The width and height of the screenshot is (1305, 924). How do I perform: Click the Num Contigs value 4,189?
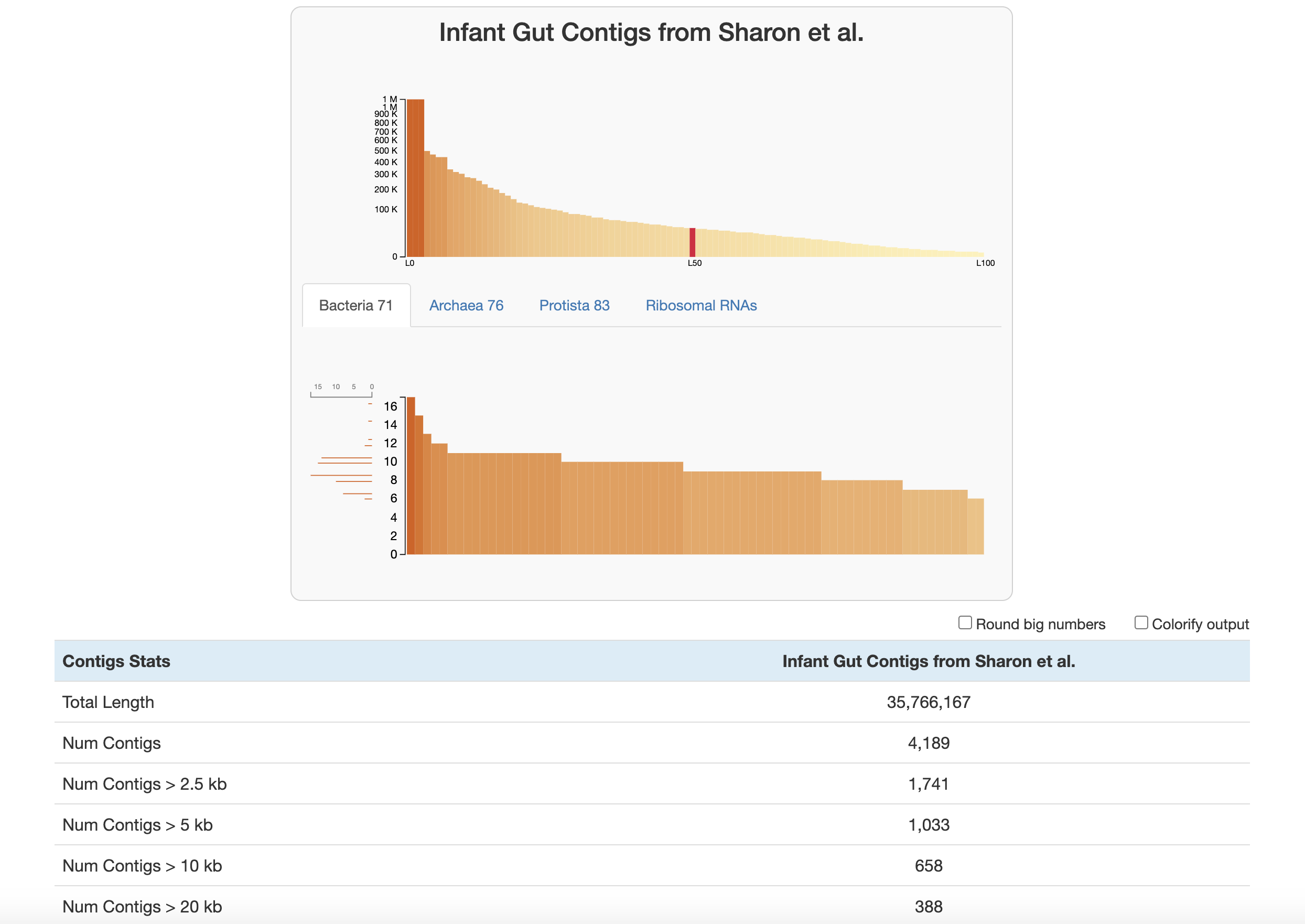pos(929,743)
